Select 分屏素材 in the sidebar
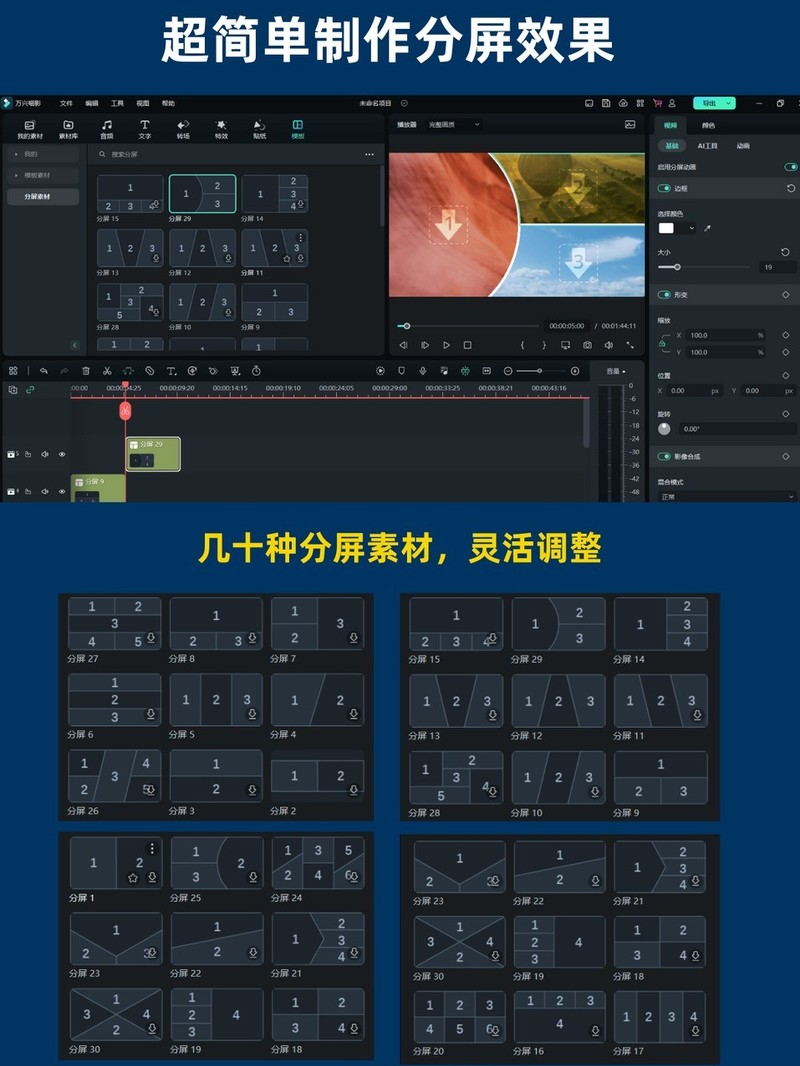Viewport: 800px width, 1066px height. tap(43, 196)
